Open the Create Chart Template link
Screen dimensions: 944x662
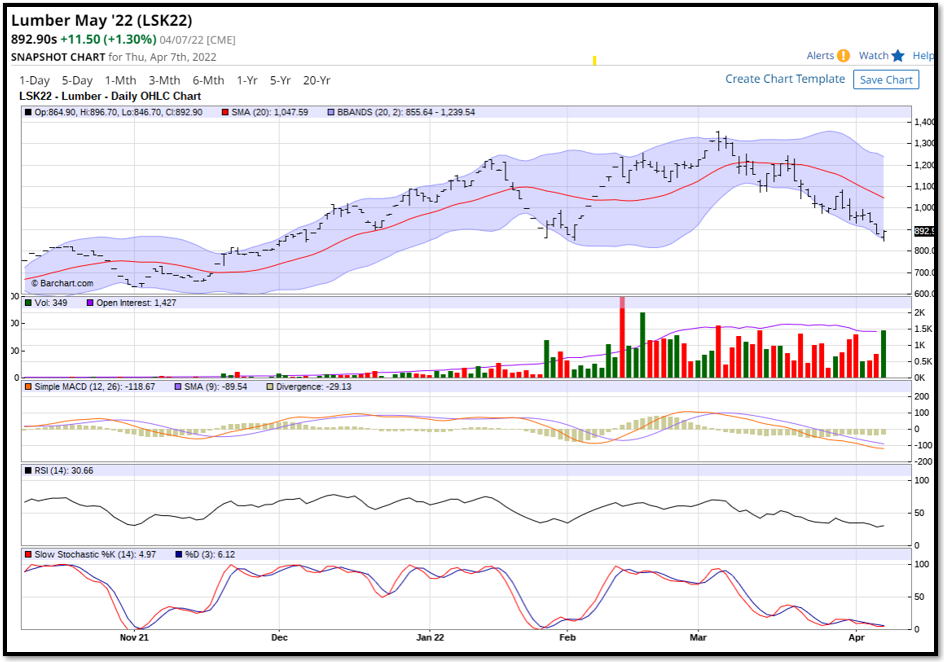pyautogui.click(x=785, y=79)
